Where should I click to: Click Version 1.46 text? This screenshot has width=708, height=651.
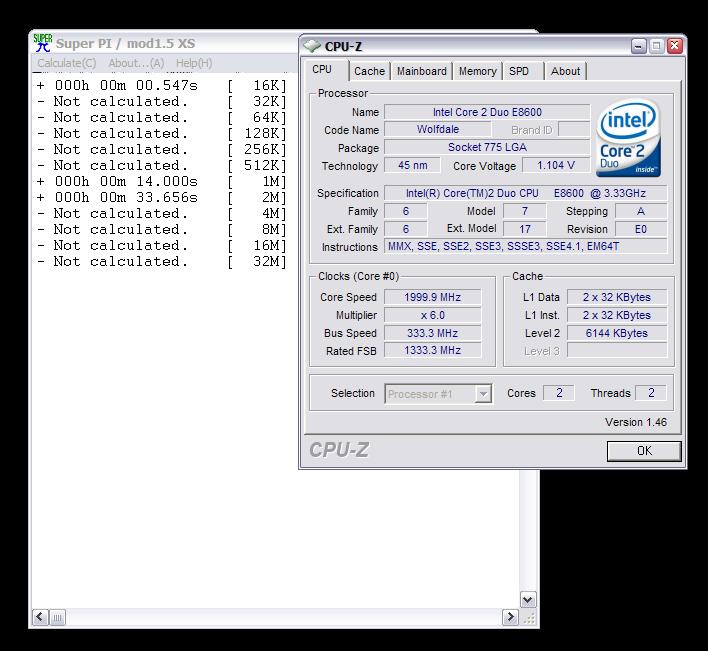click(x=636, y=422)
